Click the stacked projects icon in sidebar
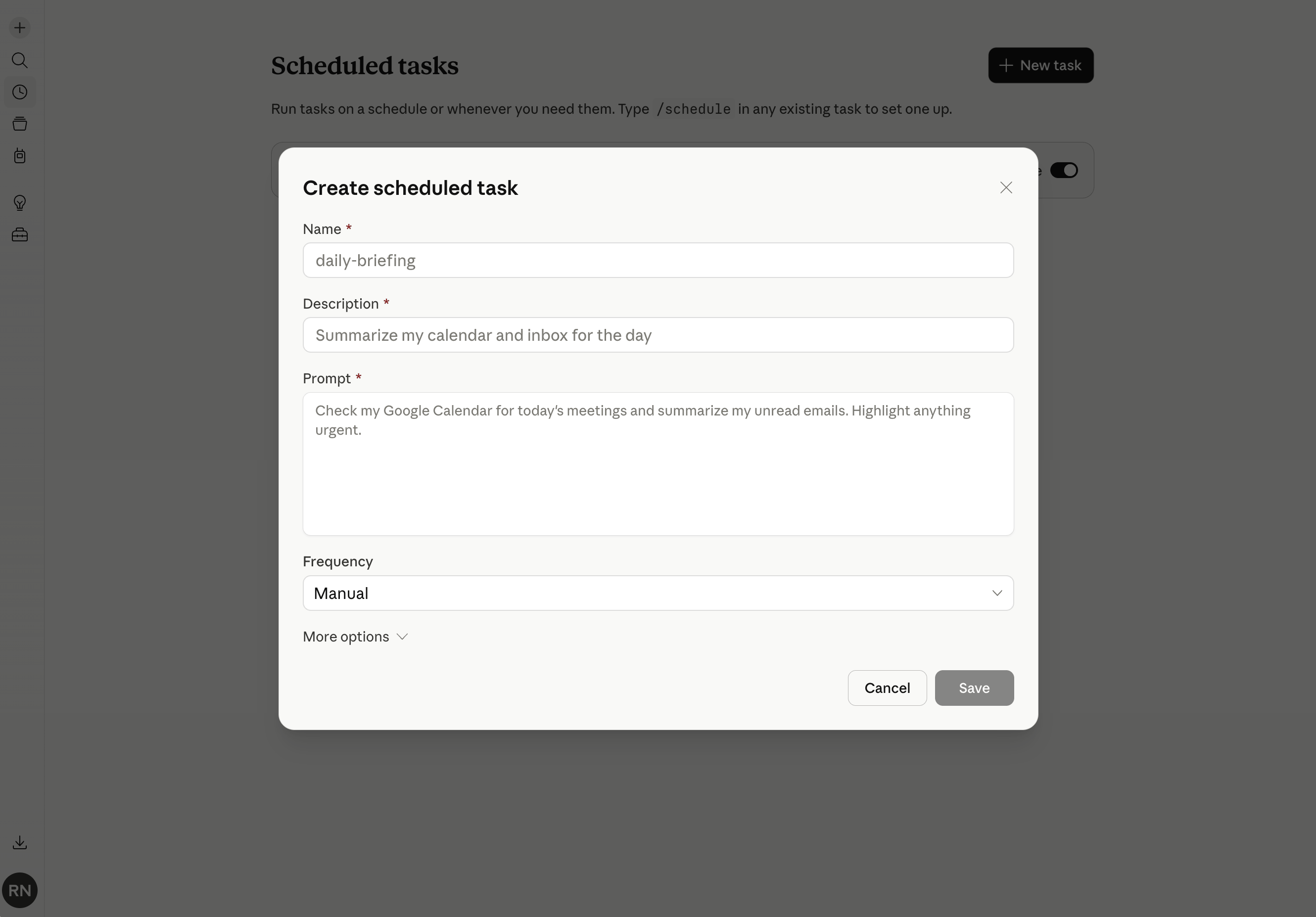1316x917 pixels. pyautogui.click(x=20, y=124)
